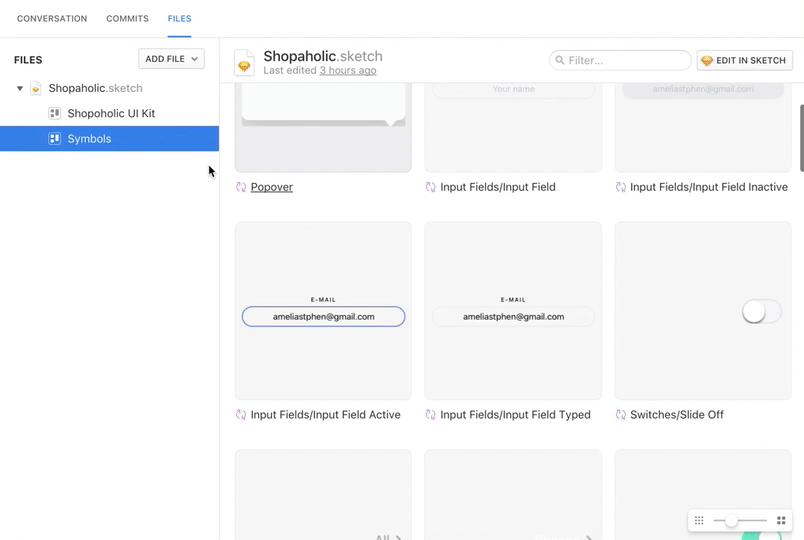
Task: Click symbol icon beside Switches/Slide Off
Action: click(621, 415)
